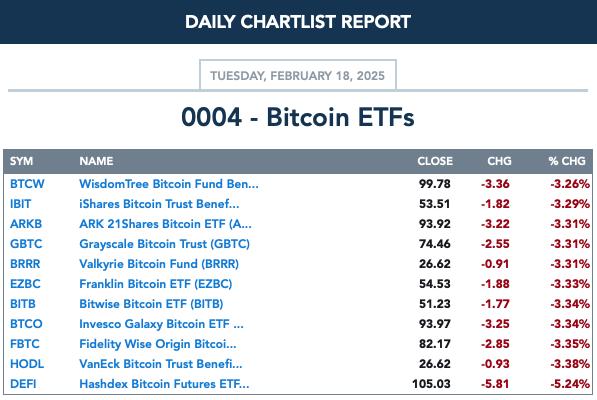The image size is (597, 400).
Task: Click the FBTC ticker
Action: click(25, 344)
